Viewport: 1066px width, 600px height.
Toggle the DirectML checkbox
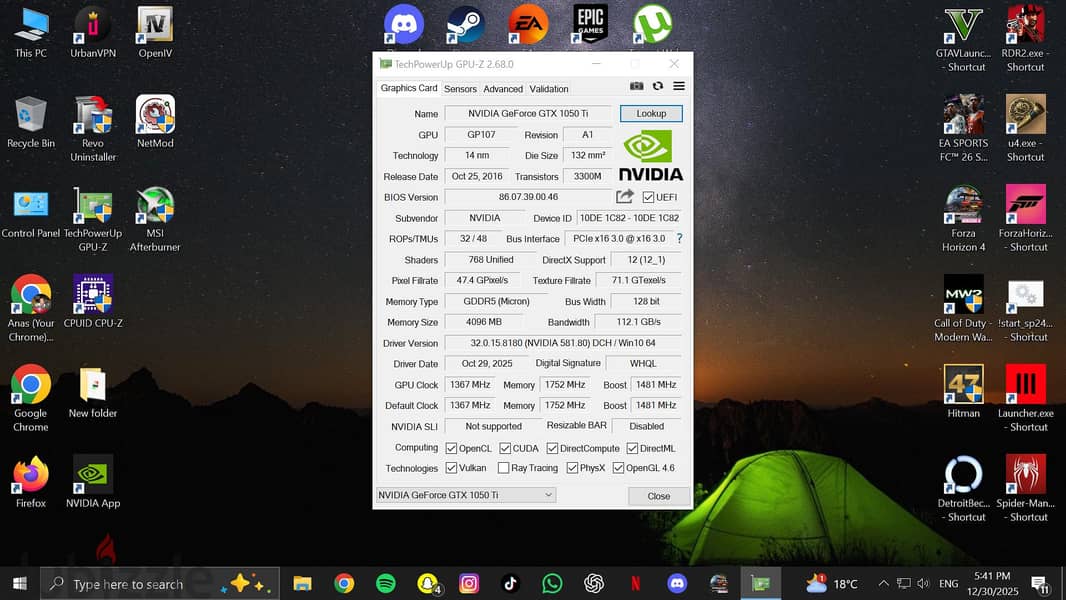(x=632, y=448)
